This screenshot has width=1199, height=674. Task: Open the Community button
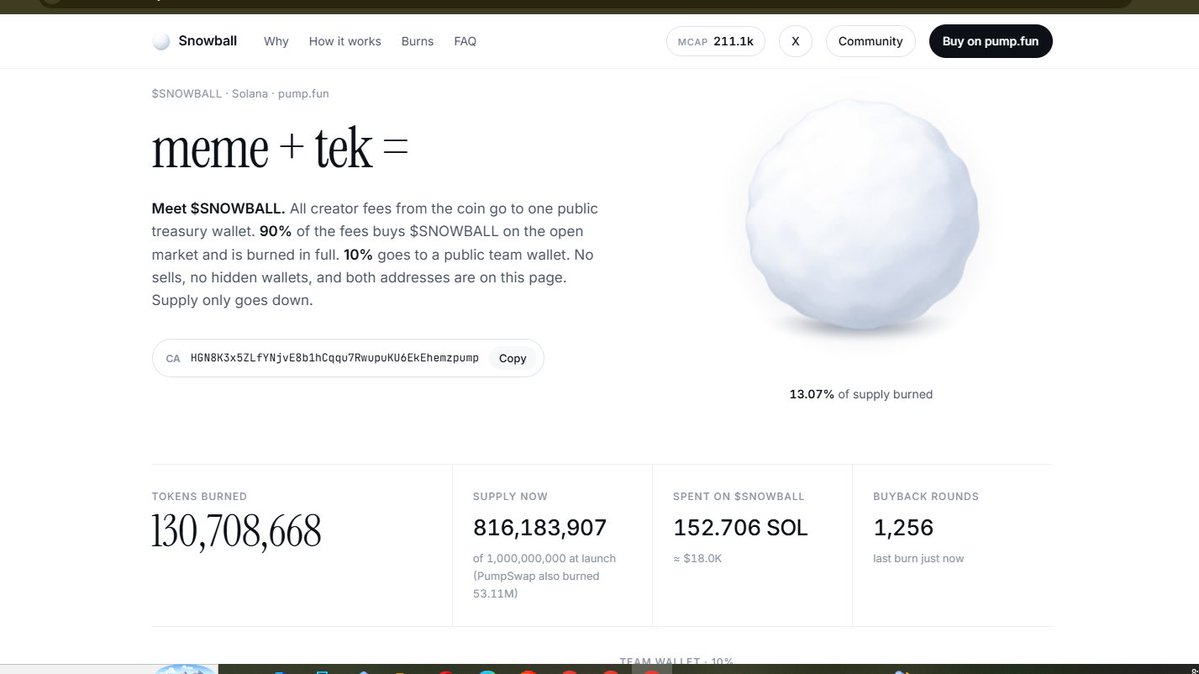coord(870,41)
